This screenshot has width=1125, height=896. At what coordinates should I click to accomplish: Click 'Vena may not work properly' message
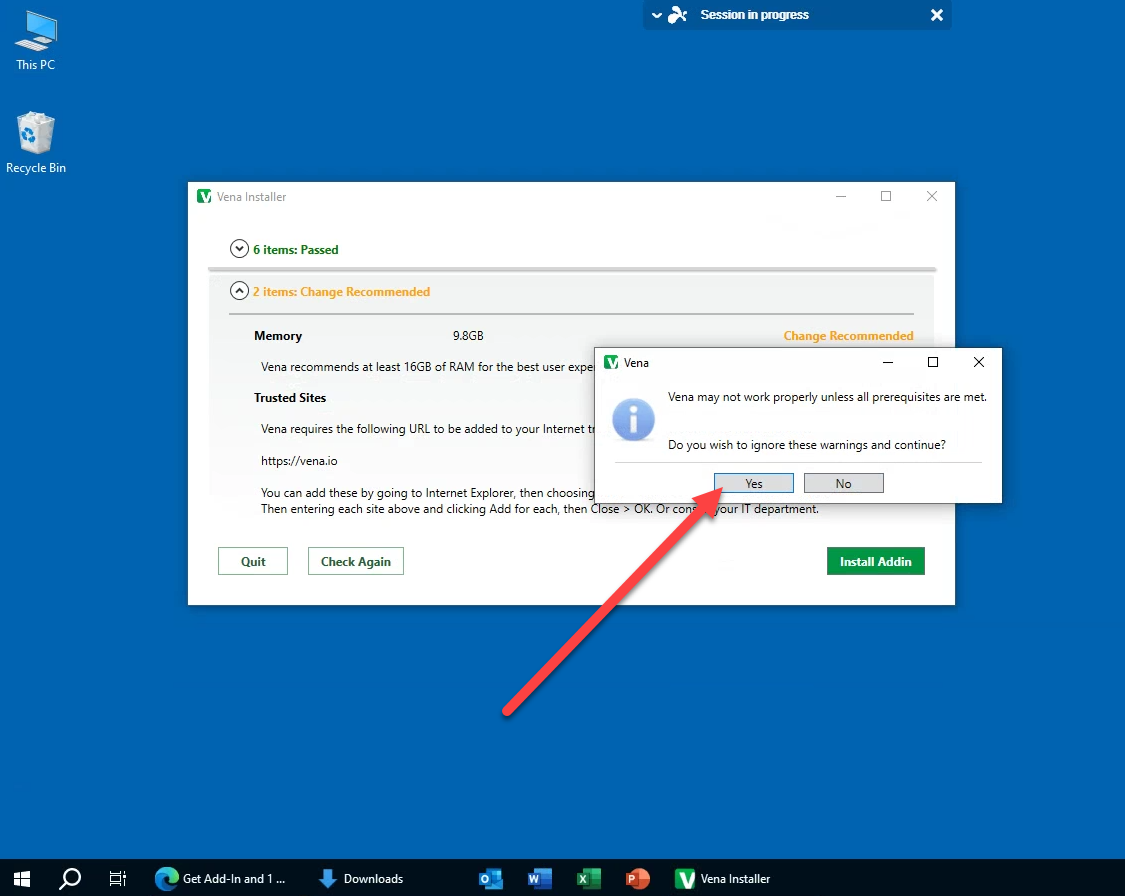point(827,397)
